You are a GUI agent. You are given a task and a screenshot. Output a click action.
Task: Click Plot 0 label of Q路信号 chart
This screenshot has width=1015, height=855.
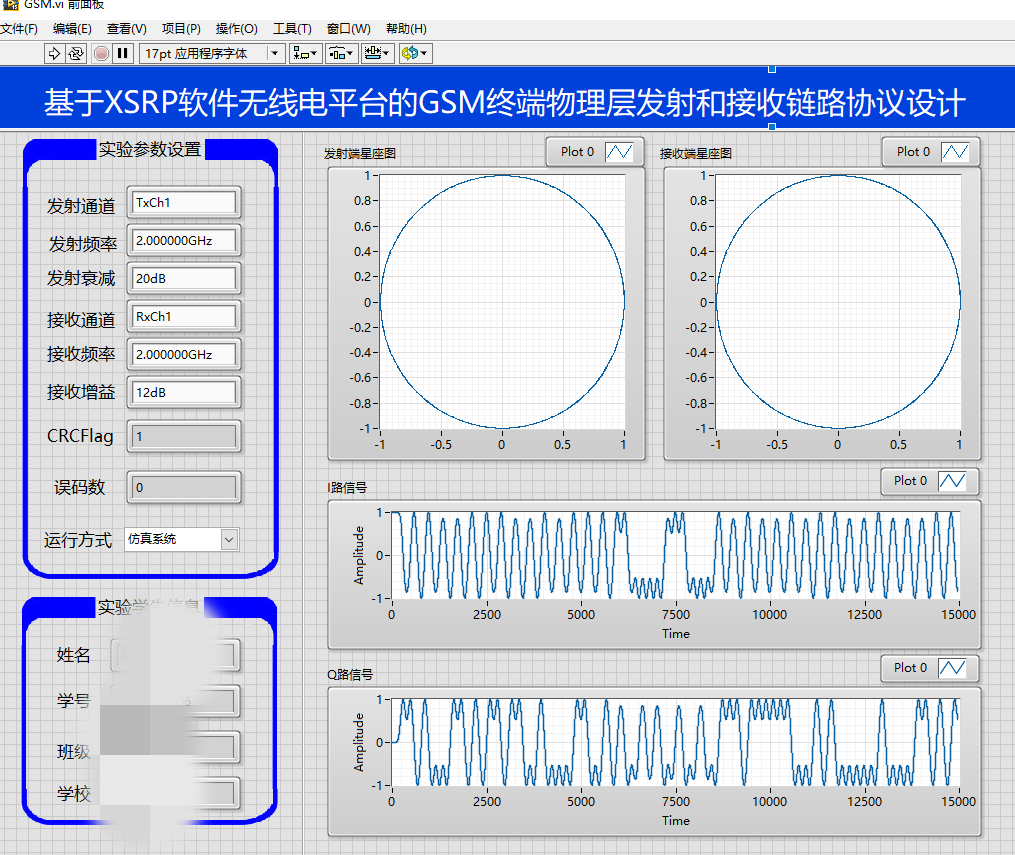click(911, 668)
